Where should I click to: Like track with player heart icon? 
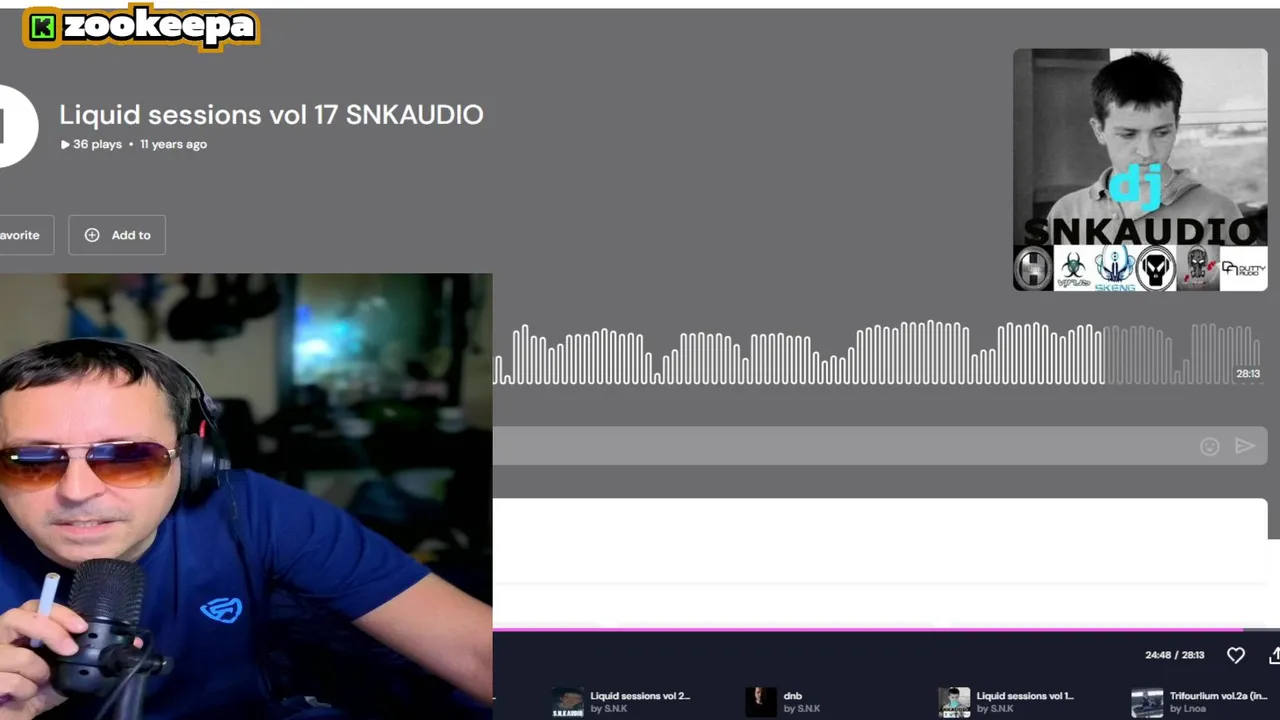tap(1236, 655)
